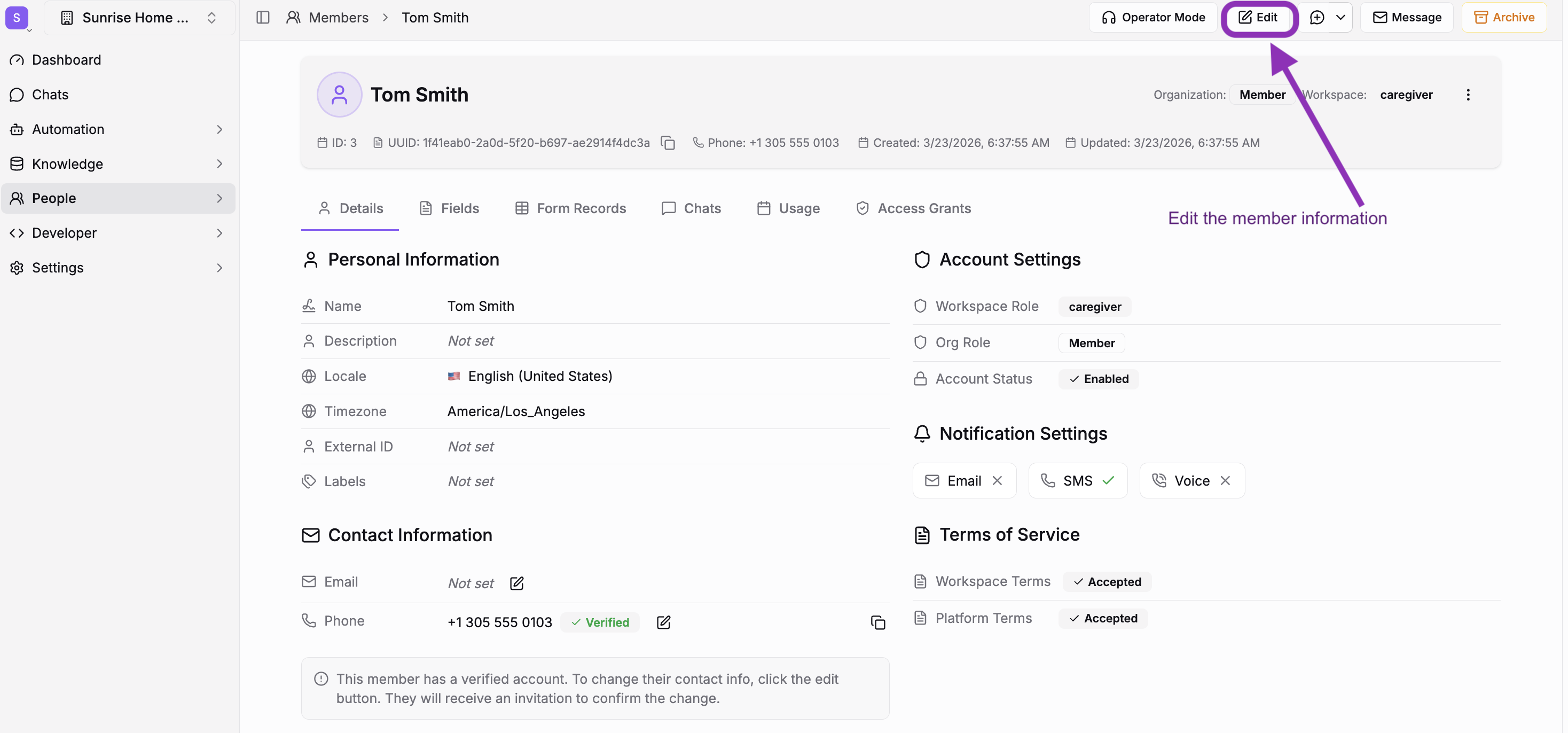Image resolution: width=1568 pixels, height=733 pixels.
Task: Go to Members breadcrumb link
Action: [338, 18]
